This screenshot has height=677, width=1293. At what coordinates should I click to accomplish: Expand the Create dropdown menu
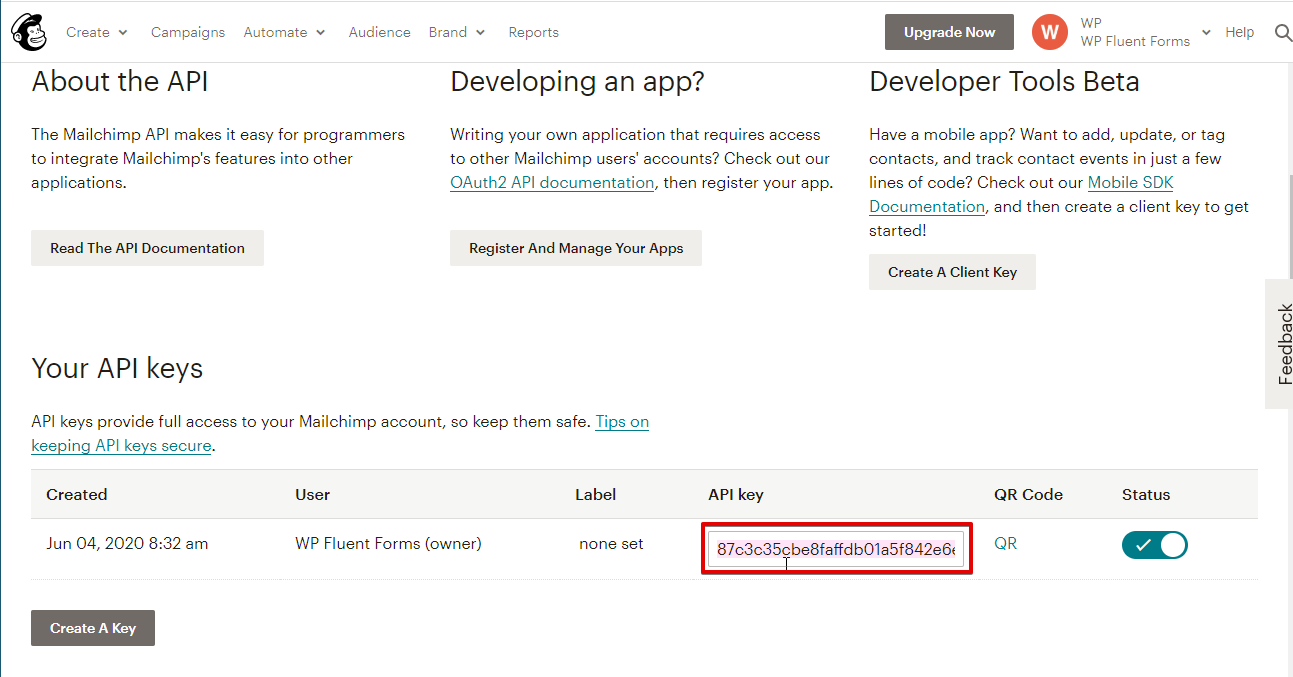pos(97,32)
